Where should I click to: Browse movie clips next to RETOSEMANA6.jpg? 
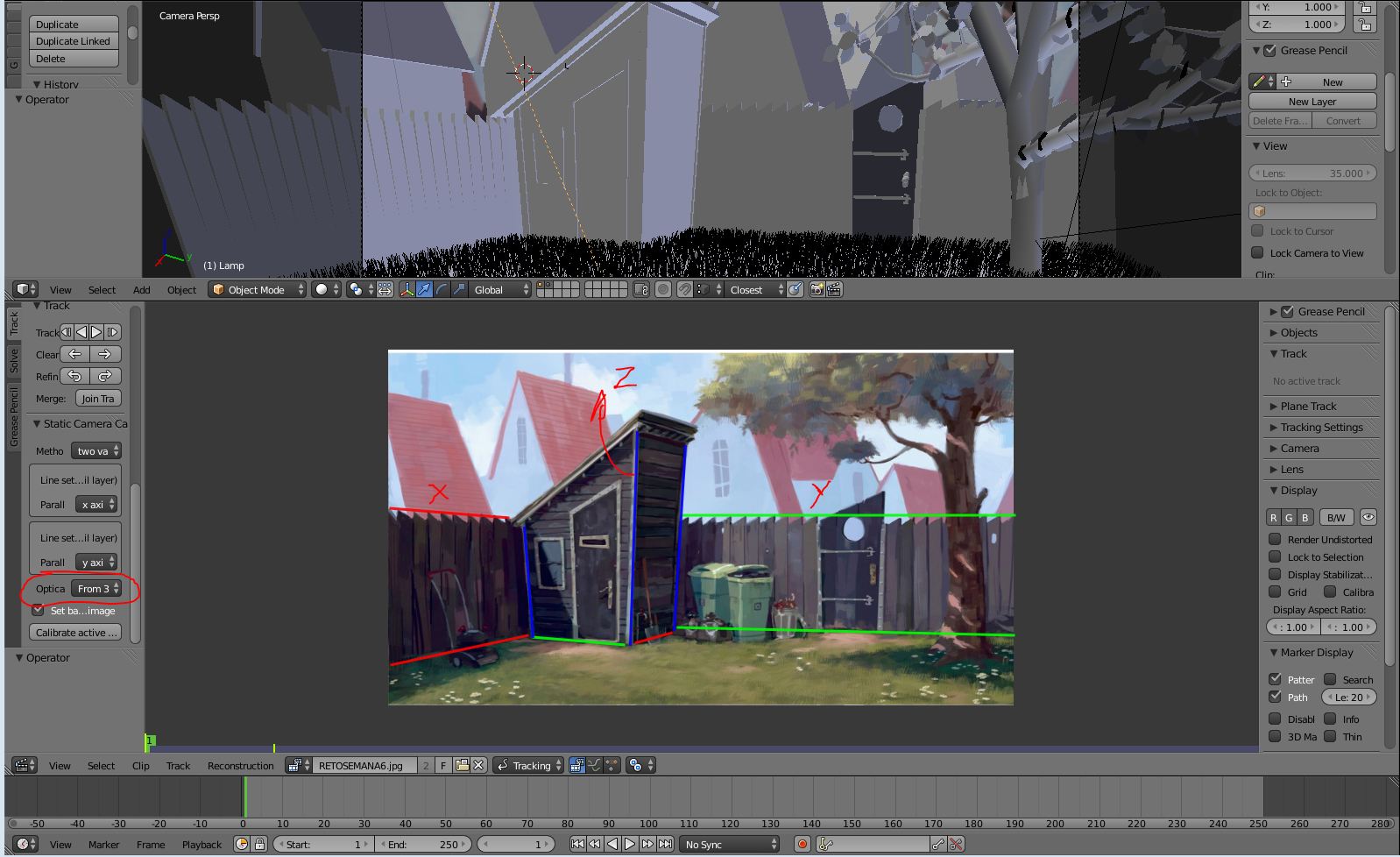click(299, 765)
